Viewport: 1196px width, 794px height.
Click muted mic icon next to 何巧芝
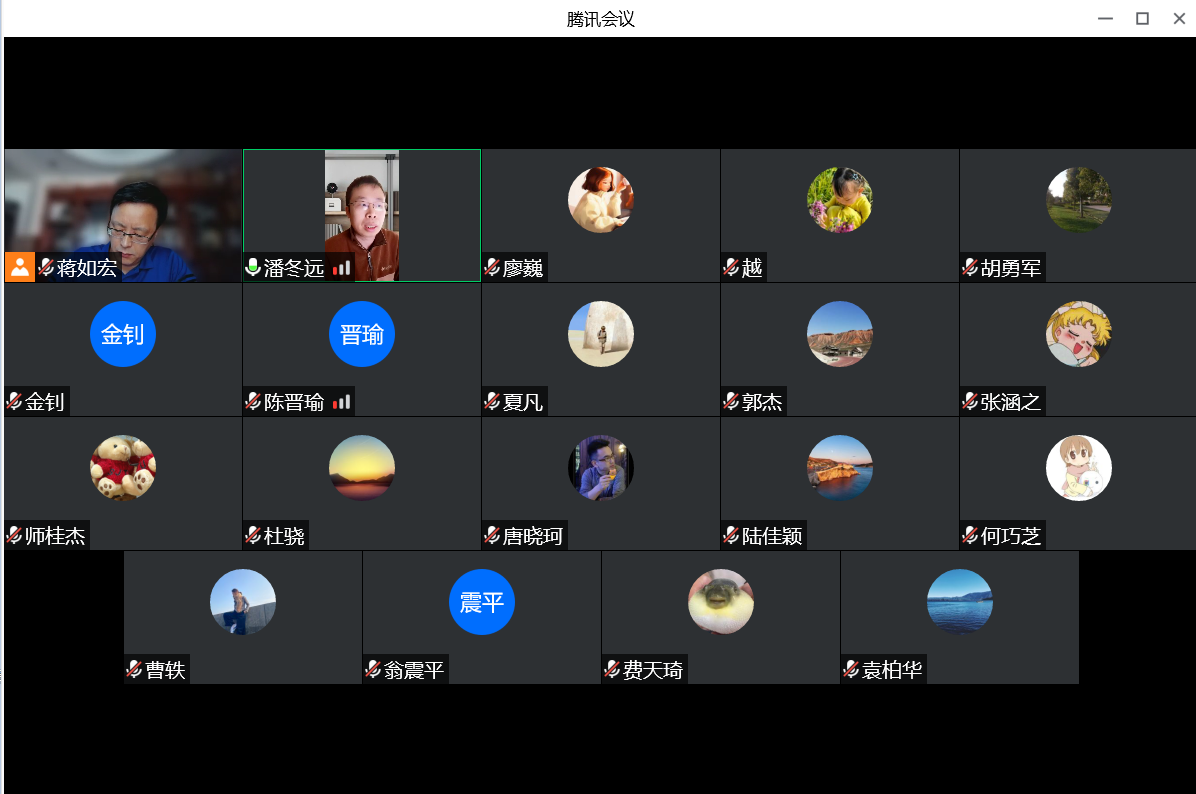click(x=969, y=535)
